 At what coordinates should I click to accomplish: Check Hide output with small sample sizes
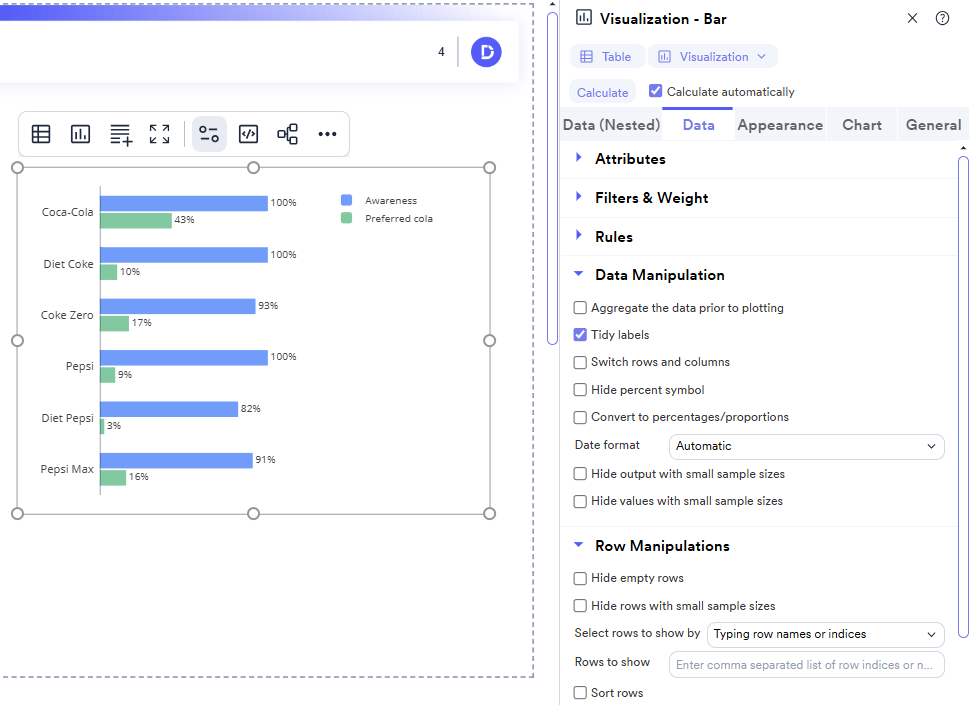580,474
